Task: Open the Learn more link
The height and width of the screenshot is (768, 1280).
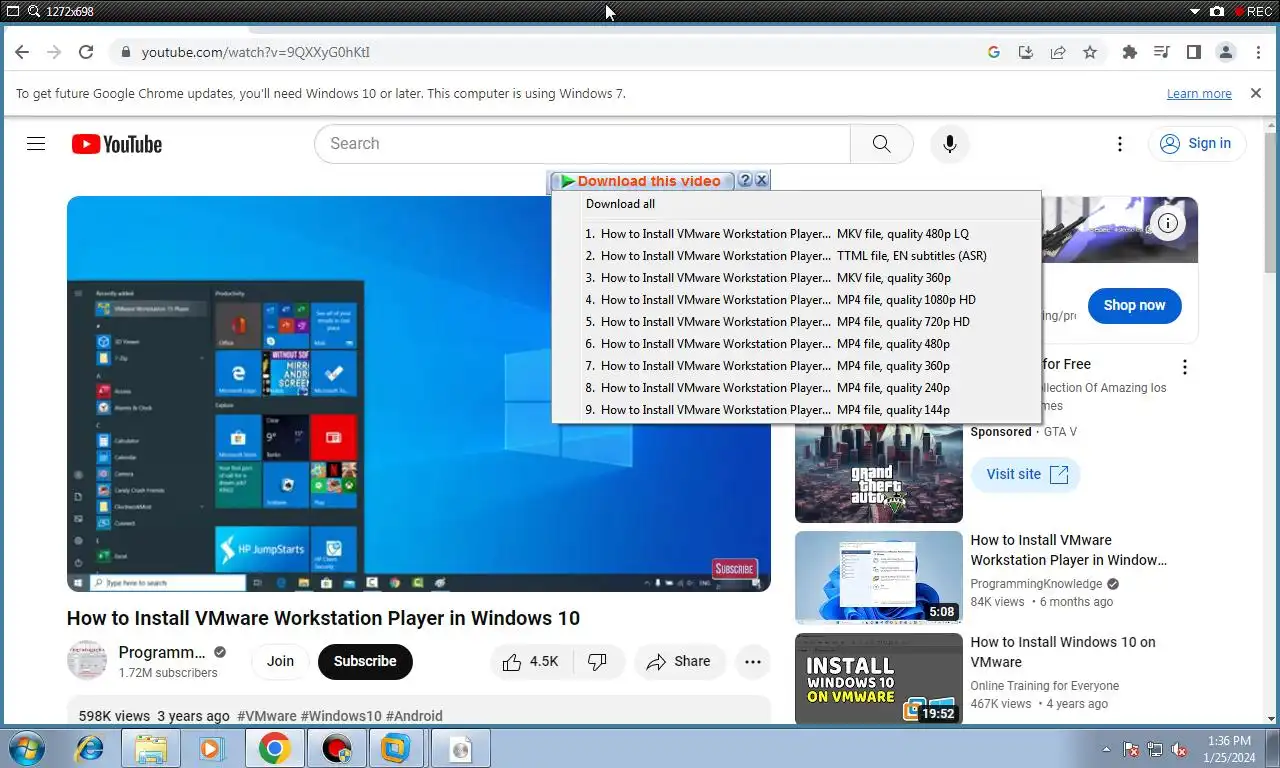Action: click(1199, 94)
